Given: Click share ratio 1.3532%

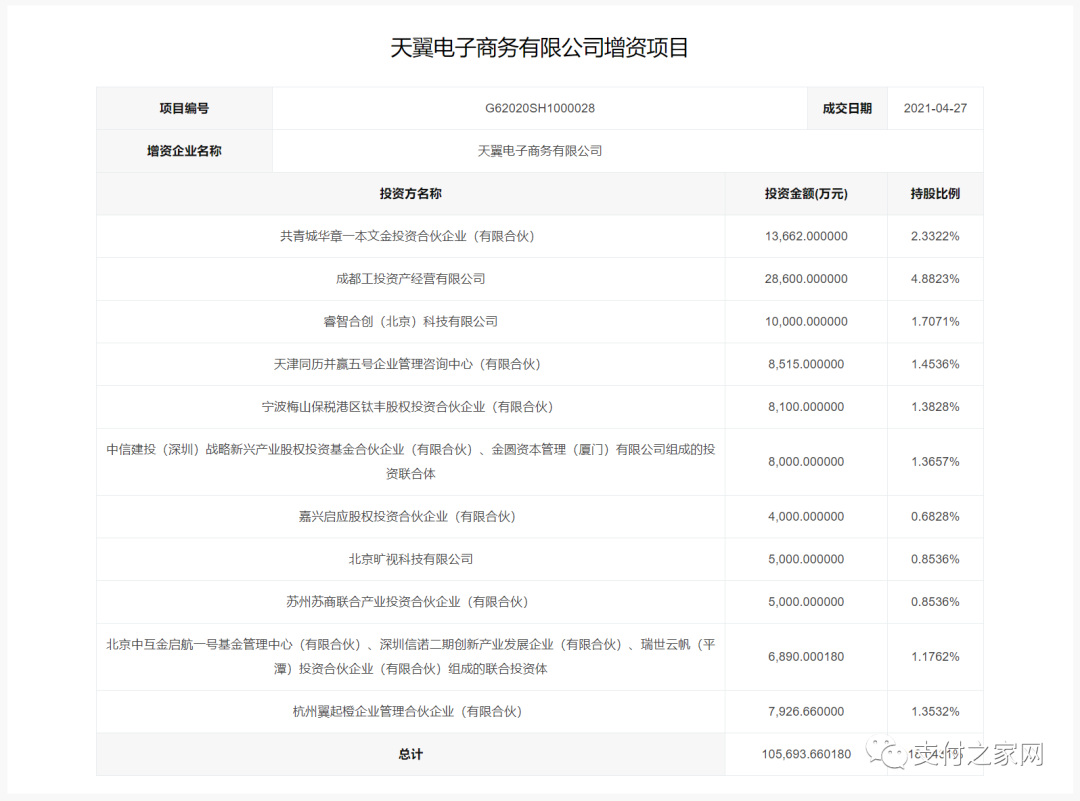Looking at the screenshot, I should click(935, 711).
